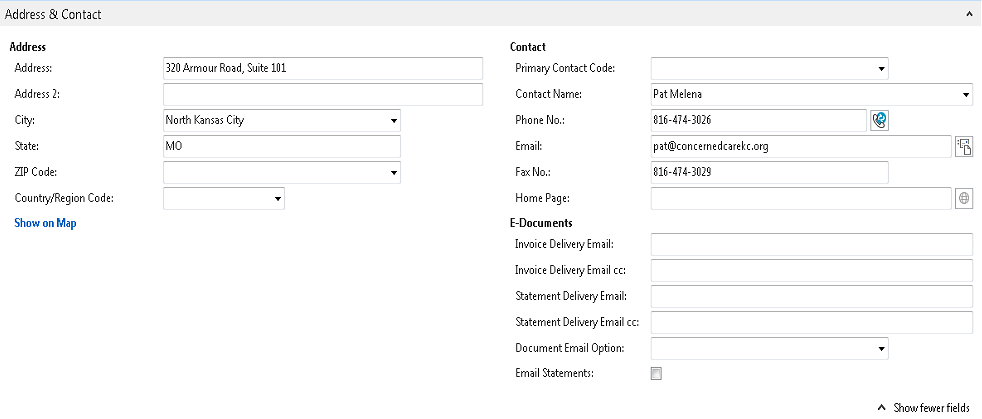Click the Email field pat@concernedcarekc.org

(802, 147)
